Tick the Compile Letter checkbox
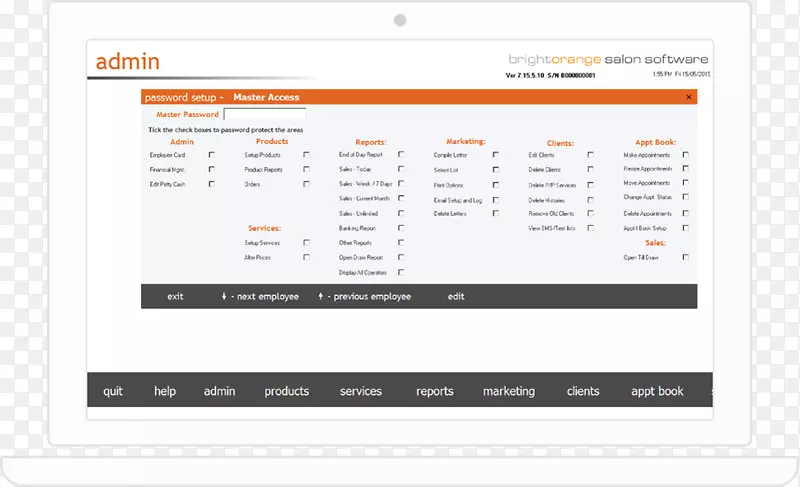The width and height of the screenshot is (800, 487). click(x=495, y=155)
